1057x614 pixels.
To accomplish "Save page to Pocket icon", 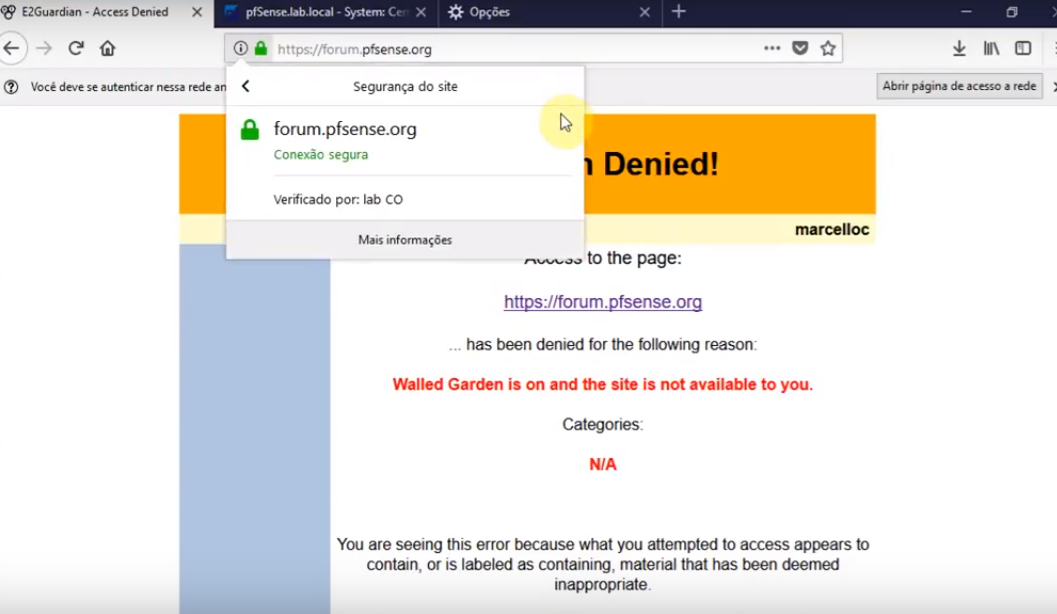I will (800, 49).
